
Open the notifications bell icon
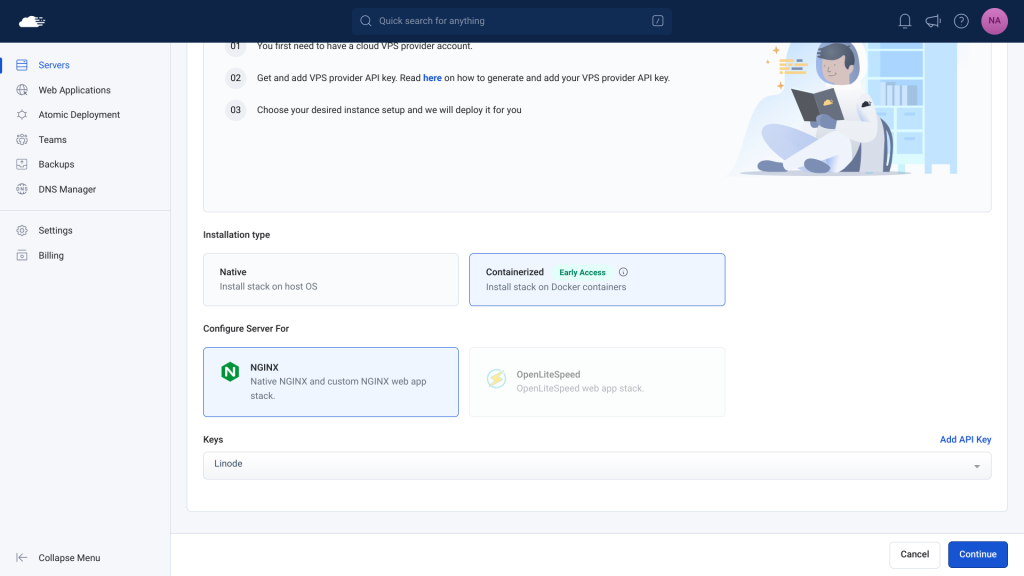(904, 21)
